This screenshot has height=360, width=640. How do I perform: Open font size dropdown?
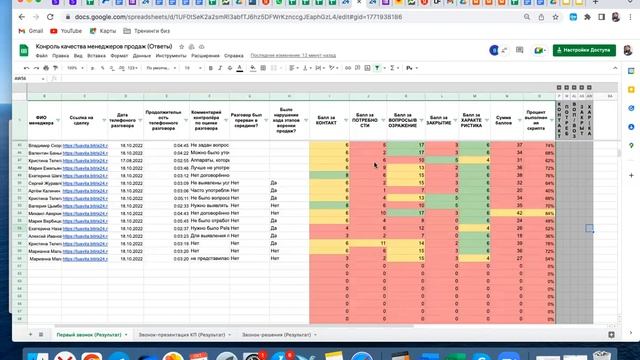[x=193, y=68]
